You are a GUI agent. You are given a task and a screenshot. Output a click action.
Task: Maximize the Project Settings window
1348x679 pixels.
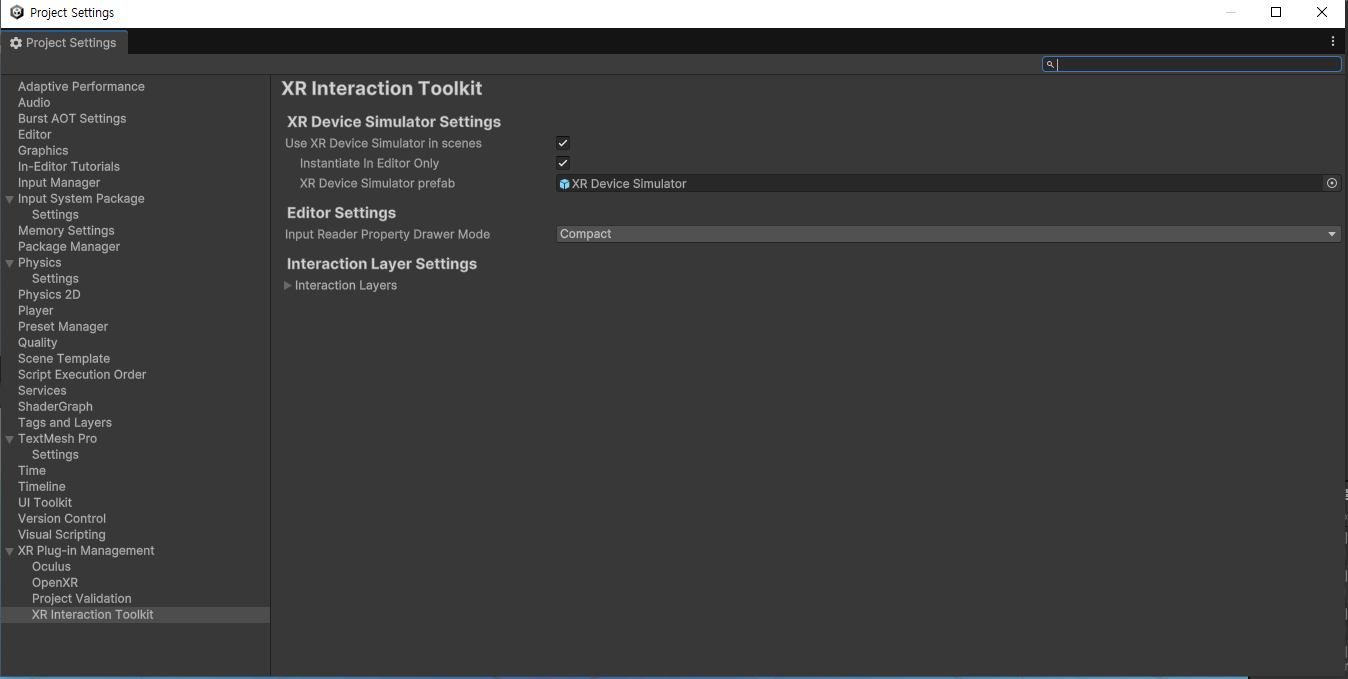click(x=1276, y=13)
